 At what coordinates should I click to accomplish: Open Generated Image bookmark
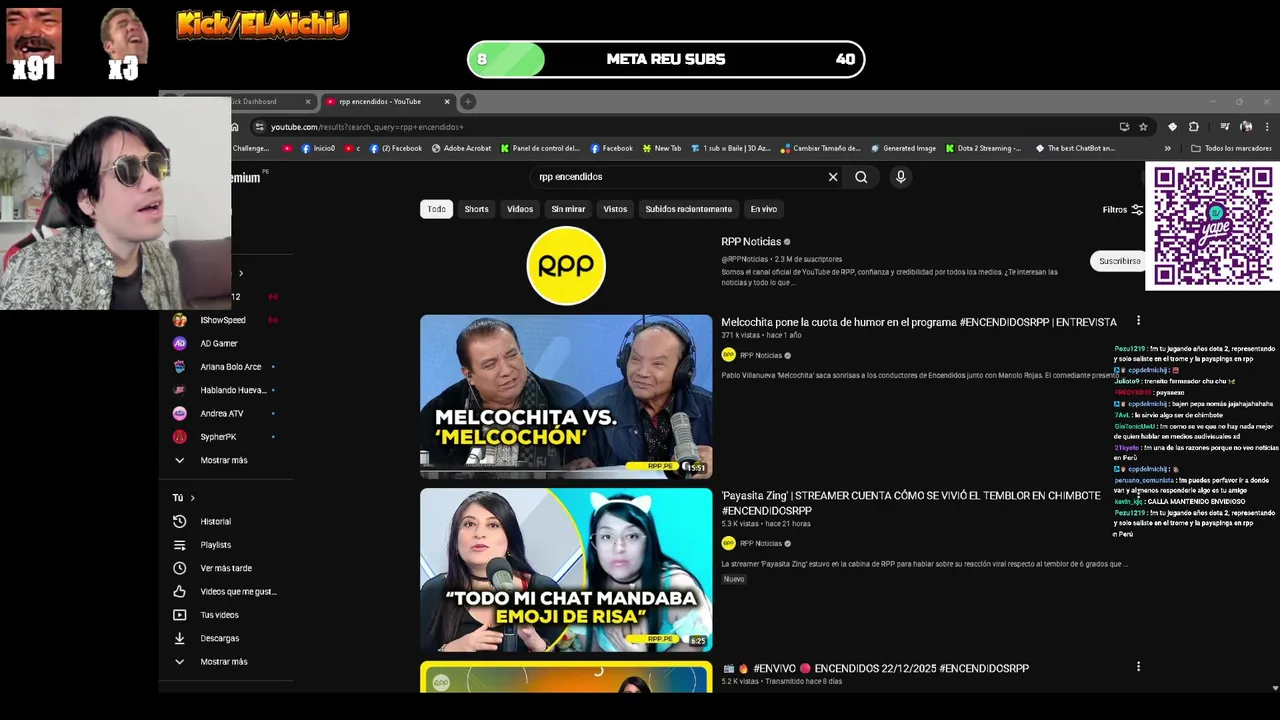[903, 148]
